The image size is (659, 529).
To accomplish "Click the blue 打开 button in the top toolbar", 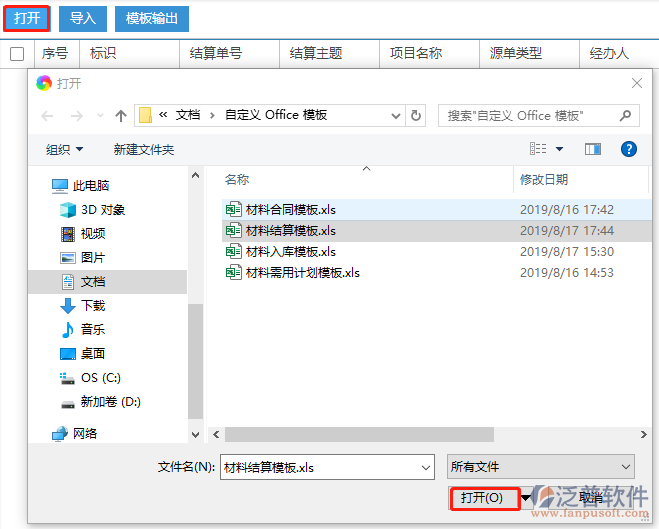I will 27,18.
